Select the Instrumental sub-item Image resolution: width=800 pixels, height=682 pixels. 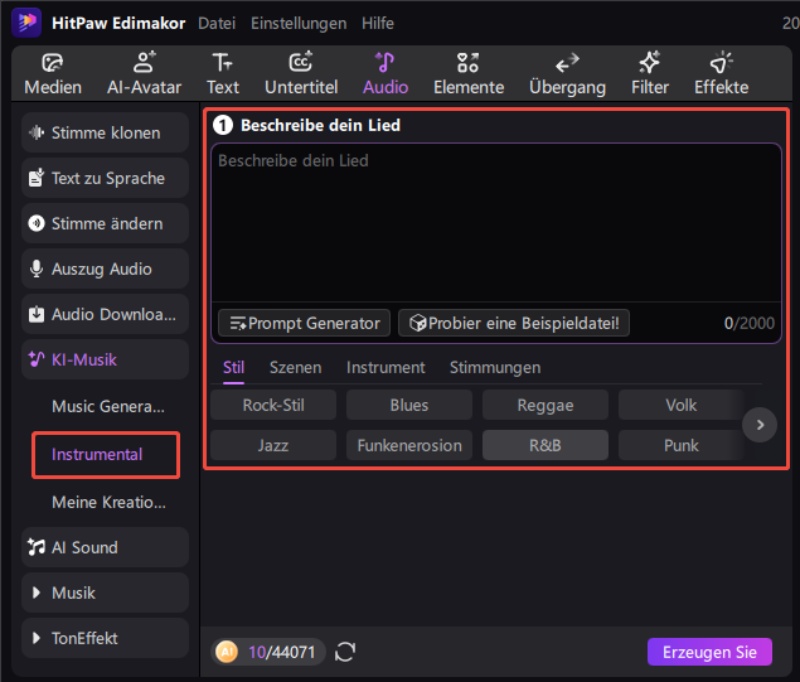(106, 454)
